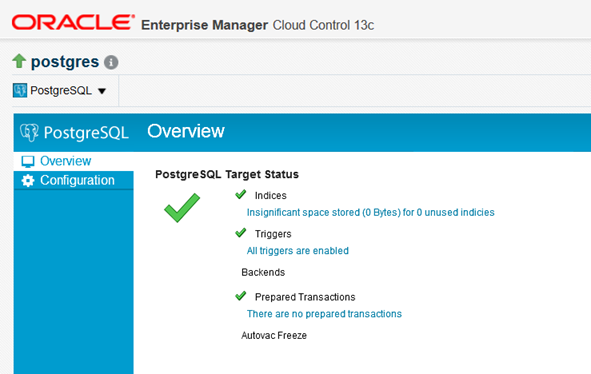
Task: Click the green up-arrow status icon beside postgres
Action: click(19, 61)
